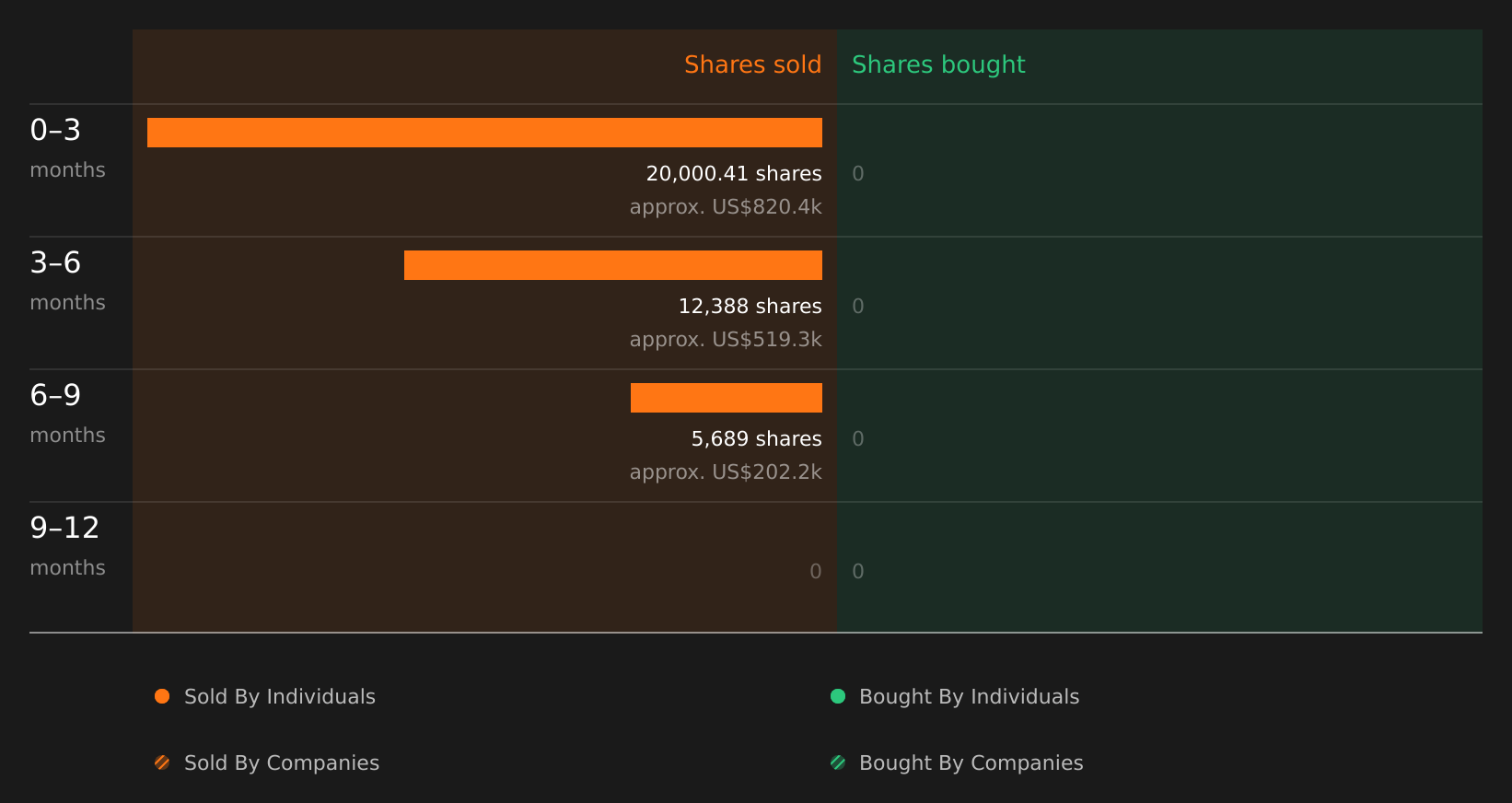The image size is (1512, 803).
Task: Click the shares sold 0 in 9–12 months row
Action: click(816, 572)
